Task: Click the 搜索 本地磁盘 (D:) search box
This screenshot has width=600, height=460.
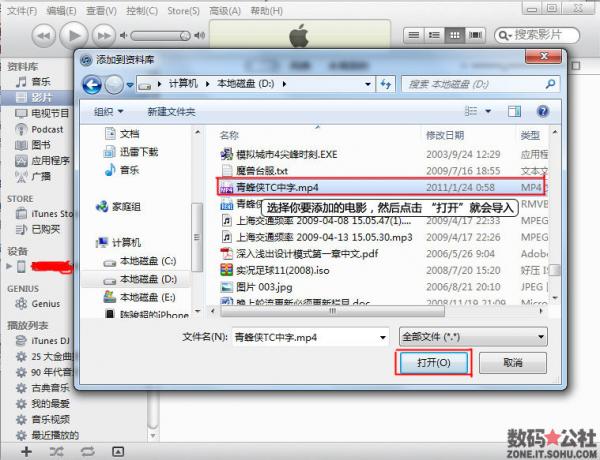Action: 481,84
